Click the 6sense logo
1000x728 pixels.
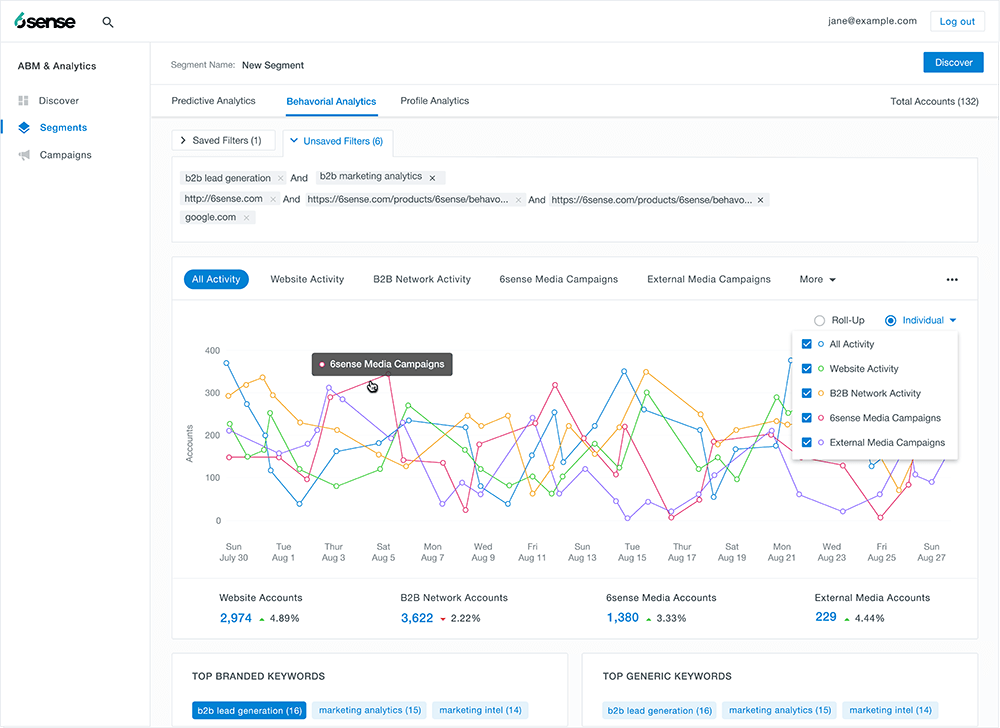coord(45,21)
